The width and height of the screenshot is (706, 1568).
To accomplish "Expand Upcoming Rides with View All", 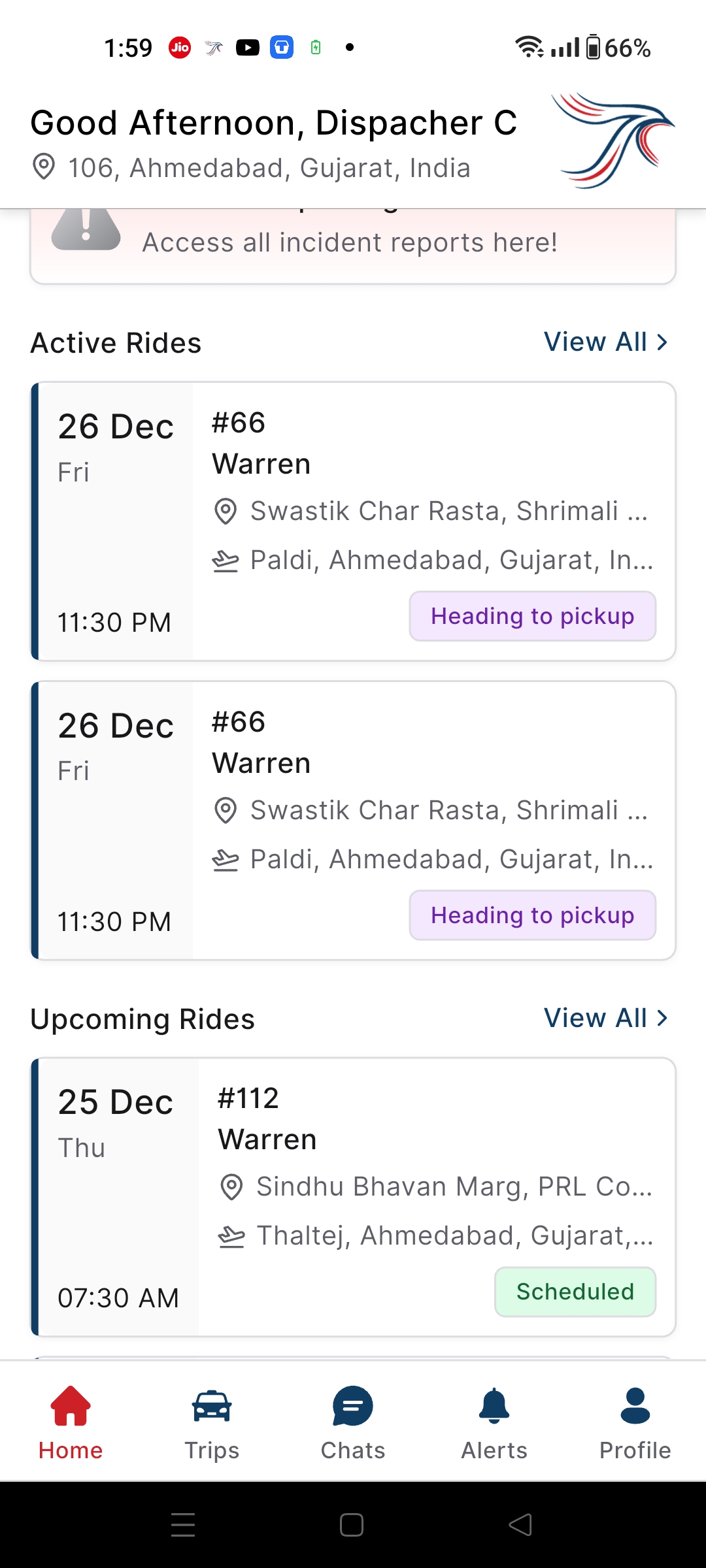I will pos(605,1018).
